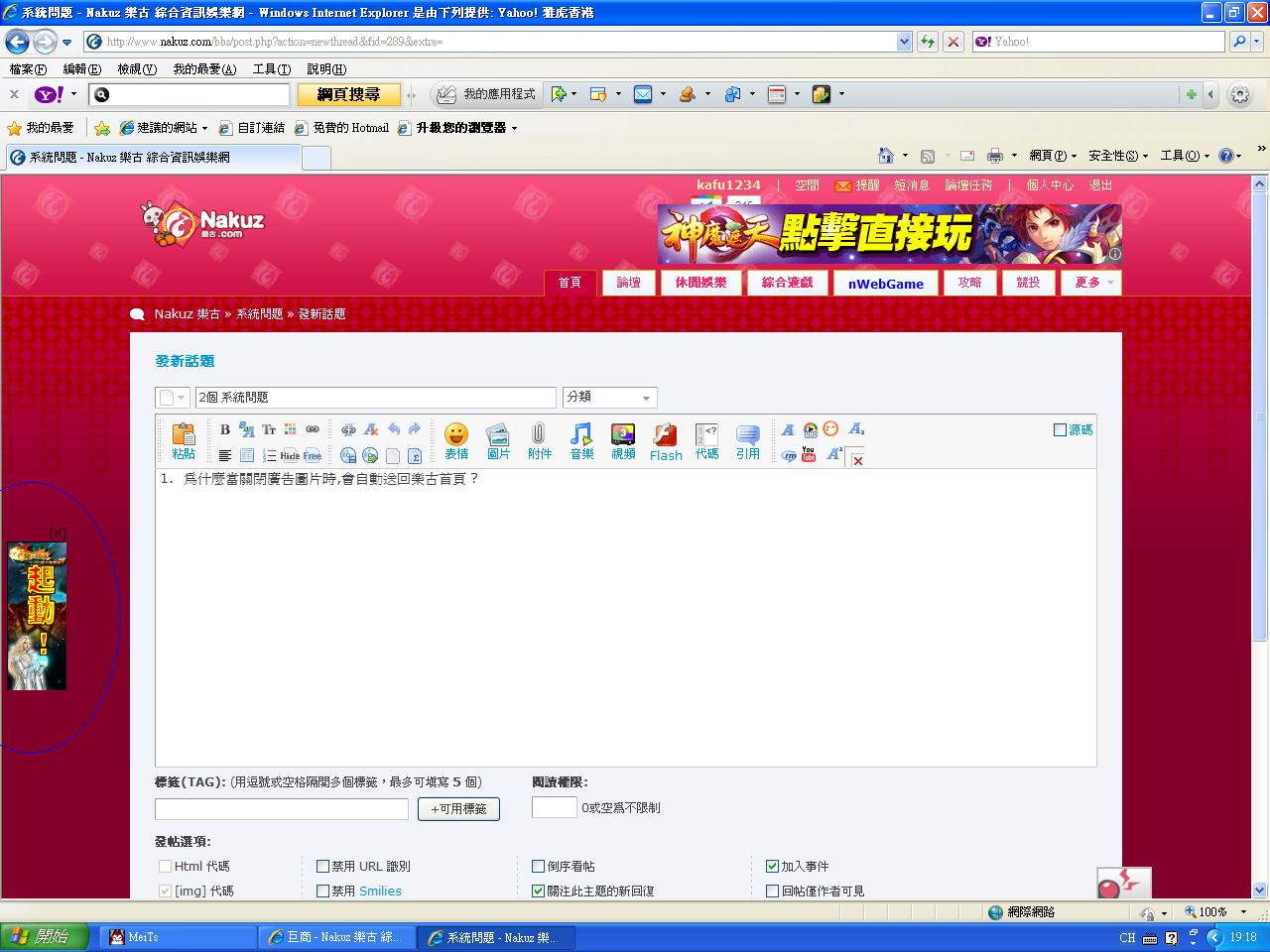The width and height of the screenshot is (1270, 952).
Task: Check 禁用 URL 識別 option
Action: pyautogui.click(x=322, y=866)
